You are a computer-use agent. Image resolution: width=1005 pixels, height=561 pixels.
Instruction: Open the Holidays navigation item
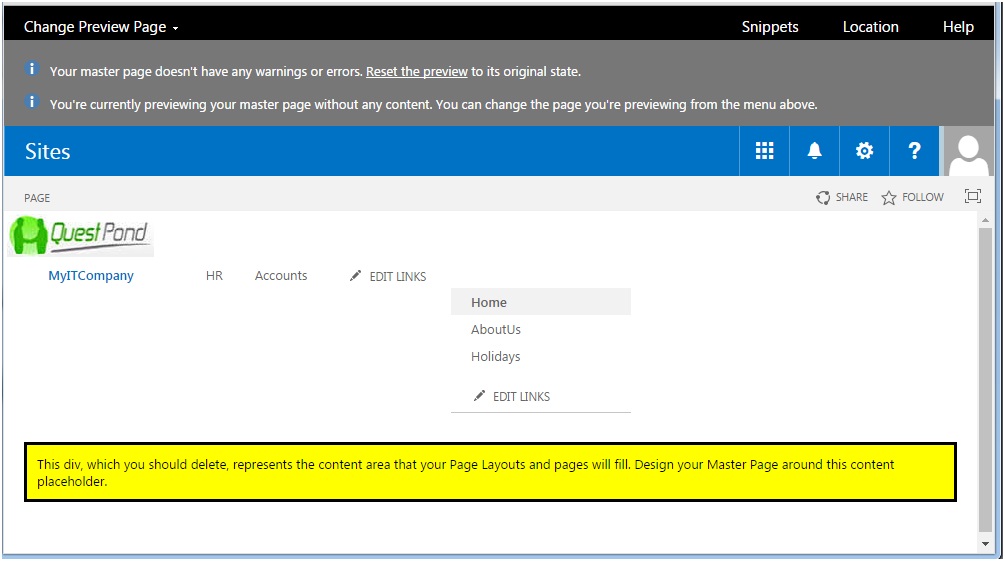pos(495,356)
